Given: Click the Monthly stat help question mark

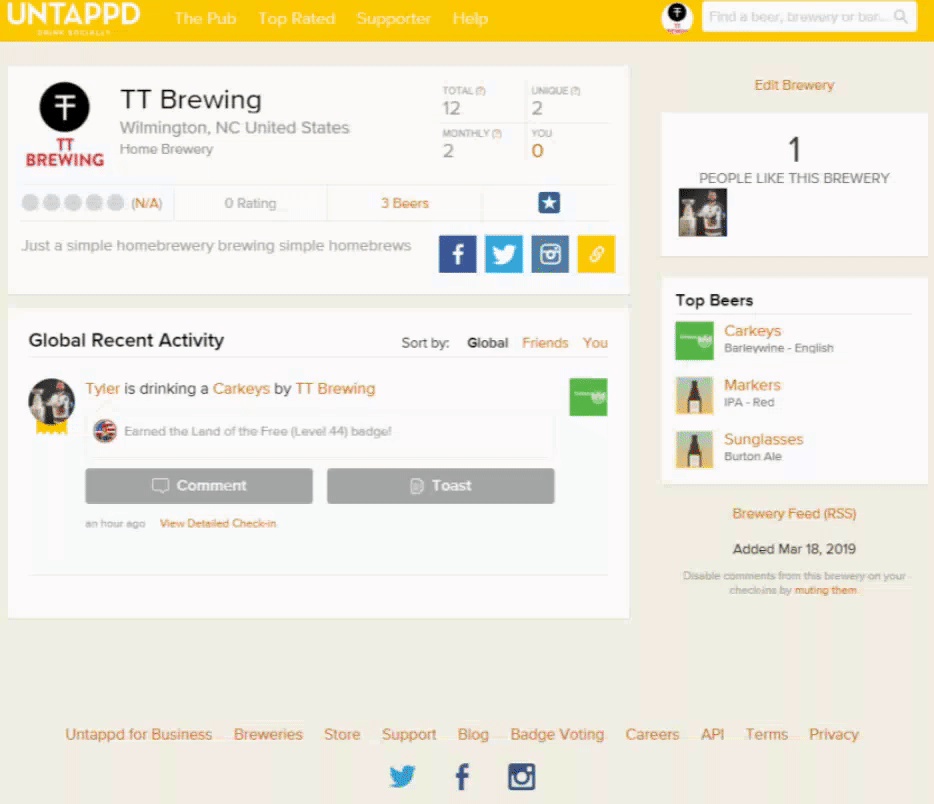Looking at the screenshot, I should pyautogui.click(x=497, y=133).
